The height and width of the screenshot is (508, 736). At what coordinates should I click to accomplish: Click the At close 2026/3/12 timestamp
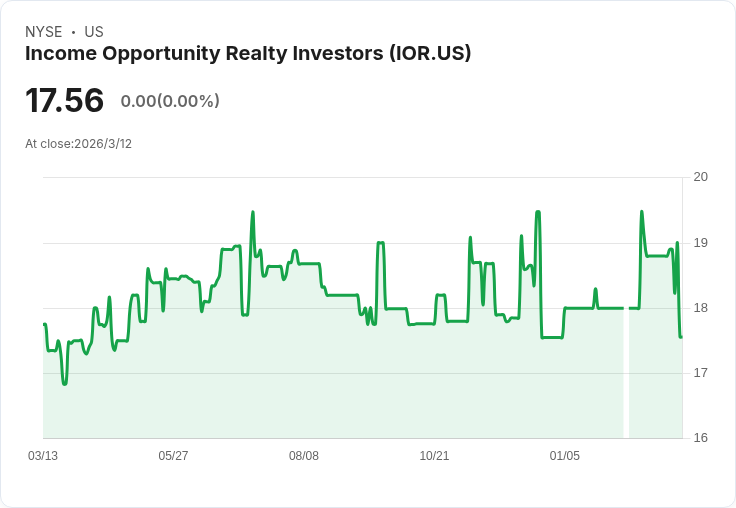point(78,144)
